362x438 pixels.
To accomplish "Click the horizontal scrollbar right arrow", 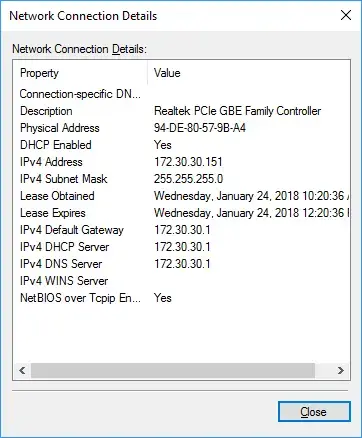I will (x=341, y=370).
